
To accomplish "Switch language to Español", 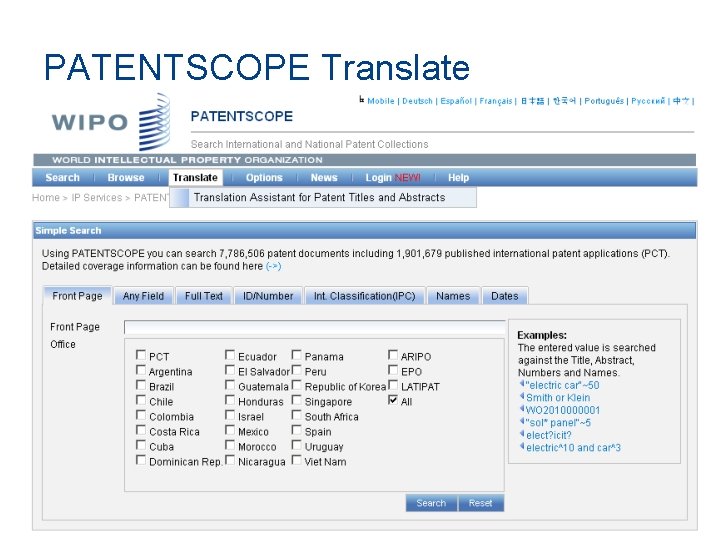I will [456, 101].
